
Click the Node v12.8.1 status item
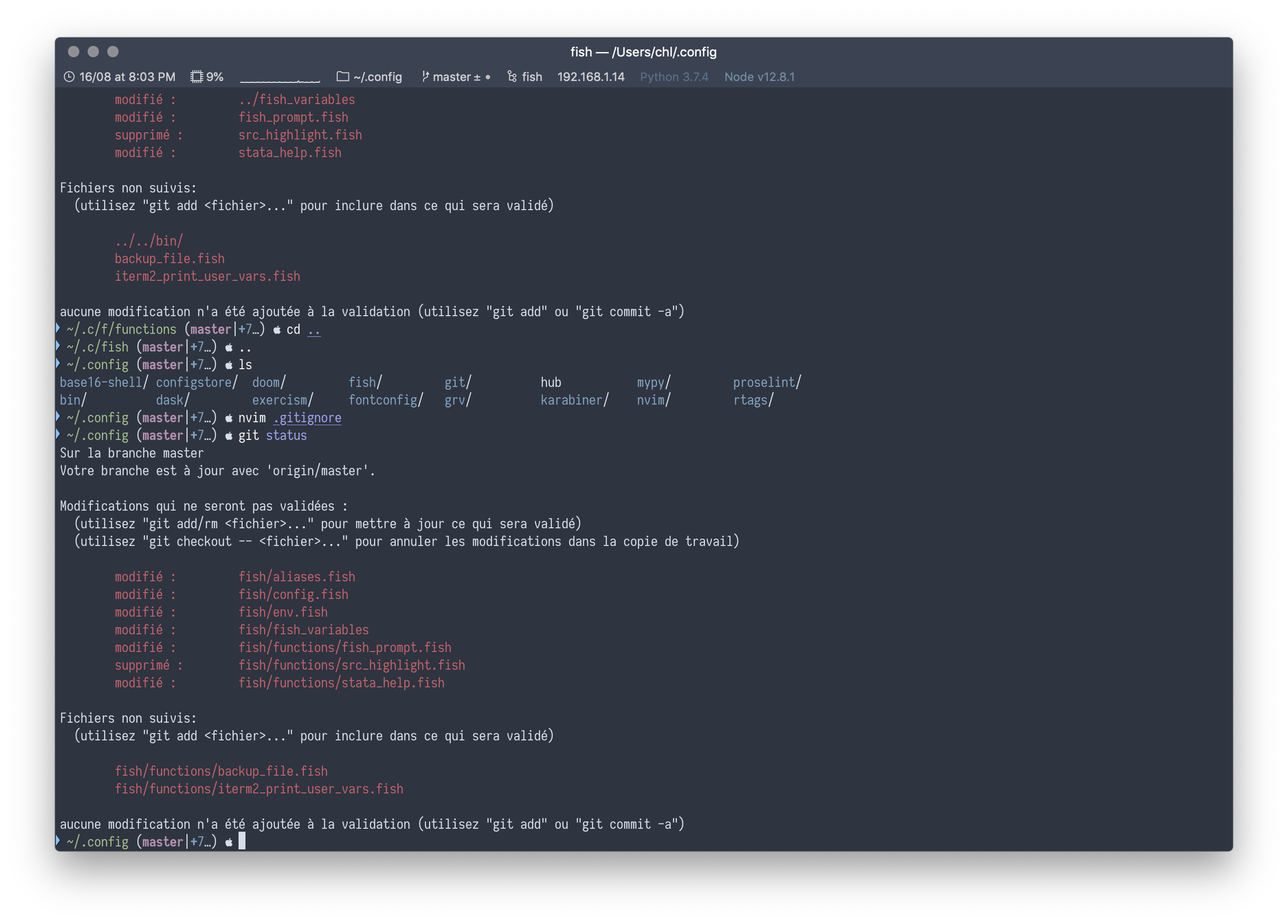pos(759,77)
